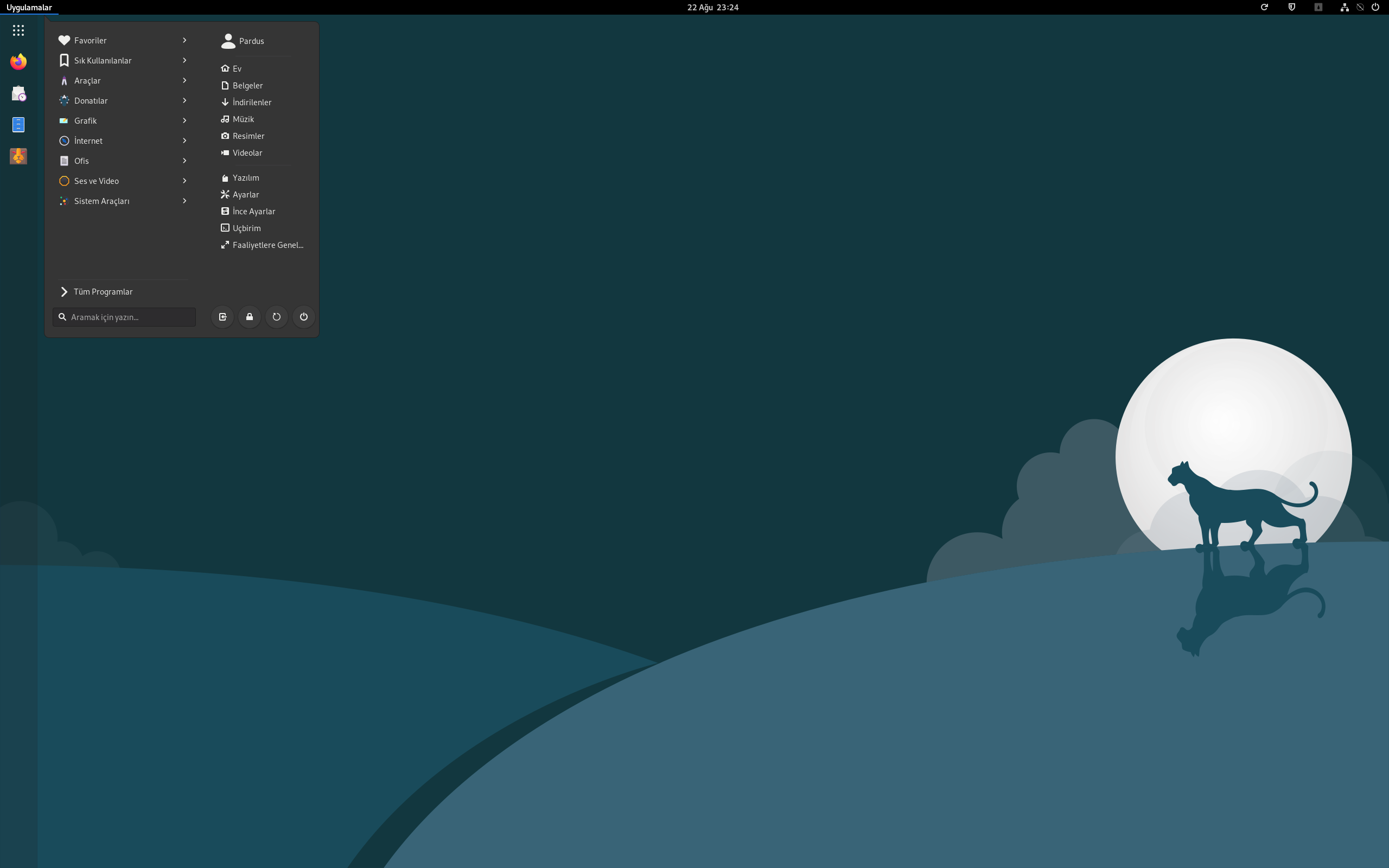This screenshot has height=868, width=1389.
Task: Click the lock screen button
Action: [x=250, y=317]
